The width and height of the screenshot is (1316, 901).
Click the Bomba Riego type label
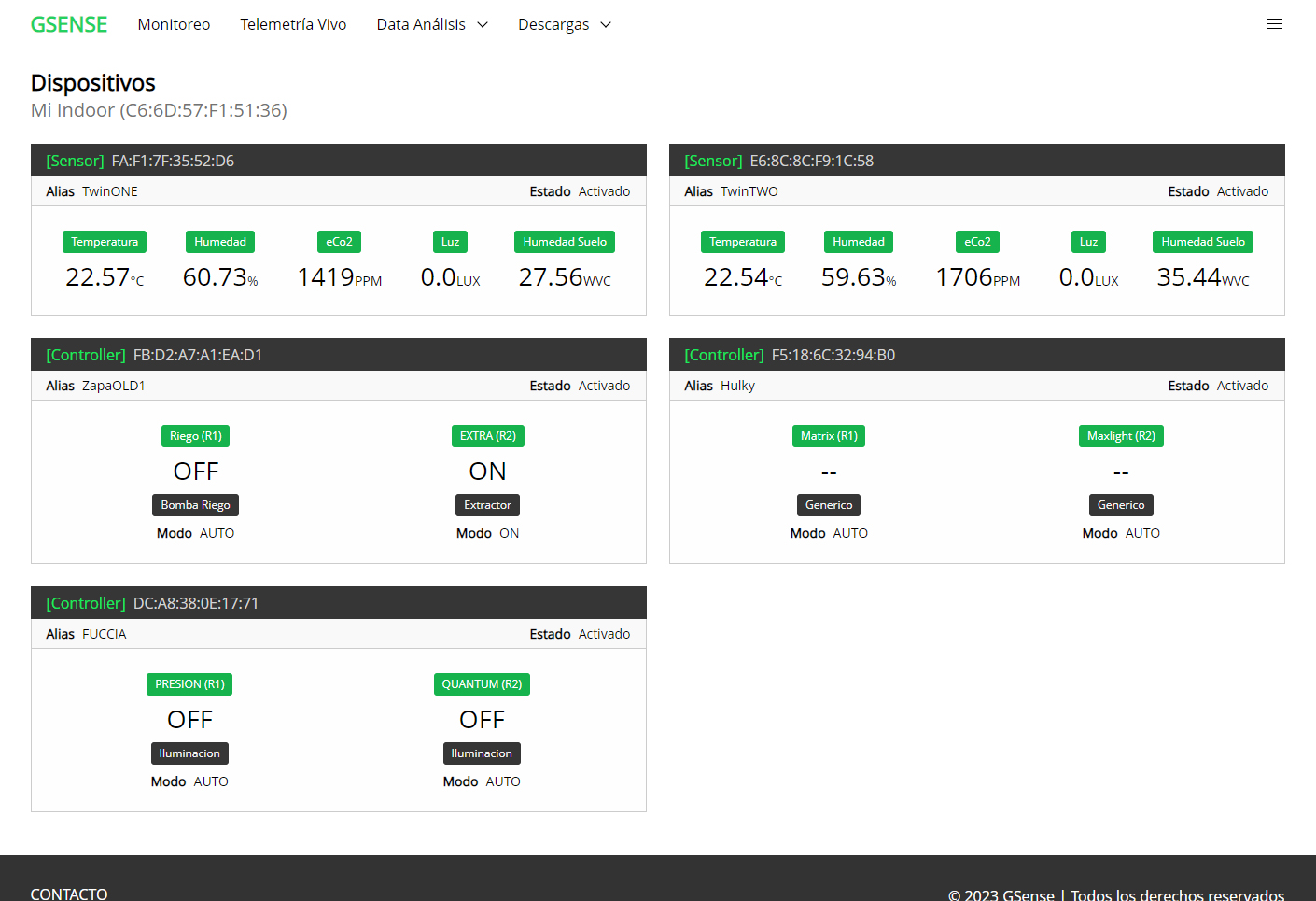coord(196,505)
